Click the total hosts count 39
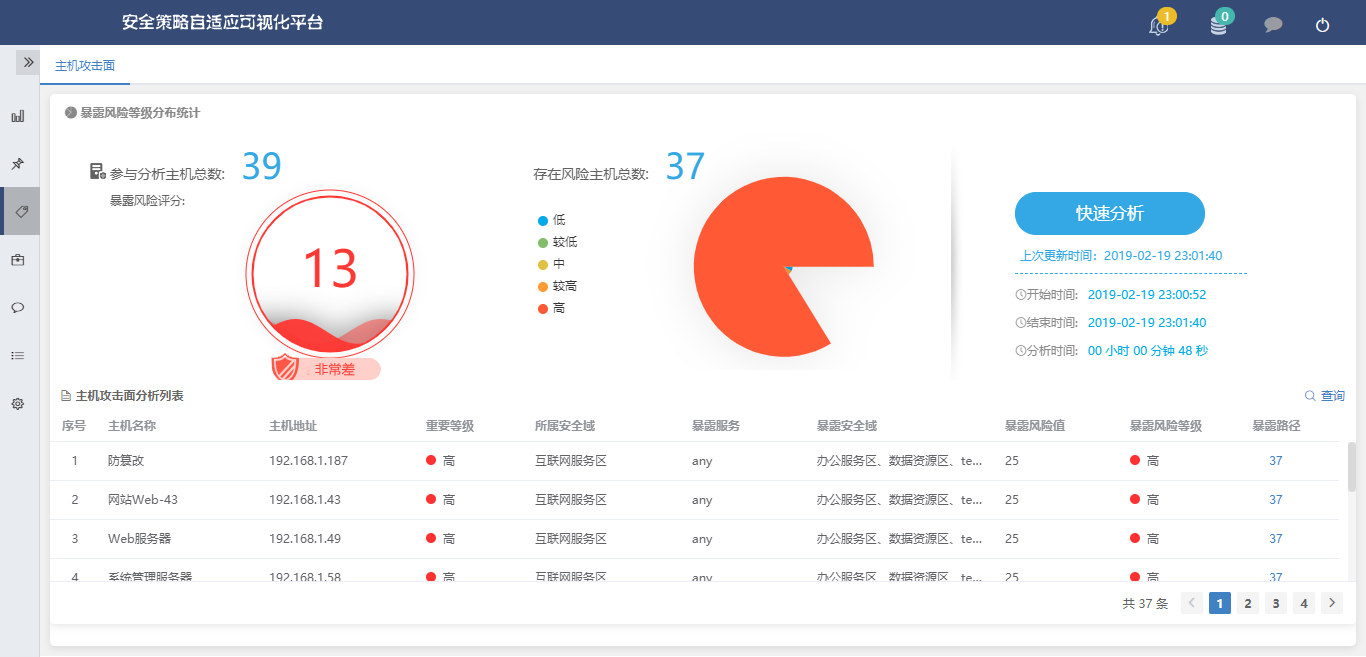The height and width of the screenshot is (657, 1366). tap(262, 167)
